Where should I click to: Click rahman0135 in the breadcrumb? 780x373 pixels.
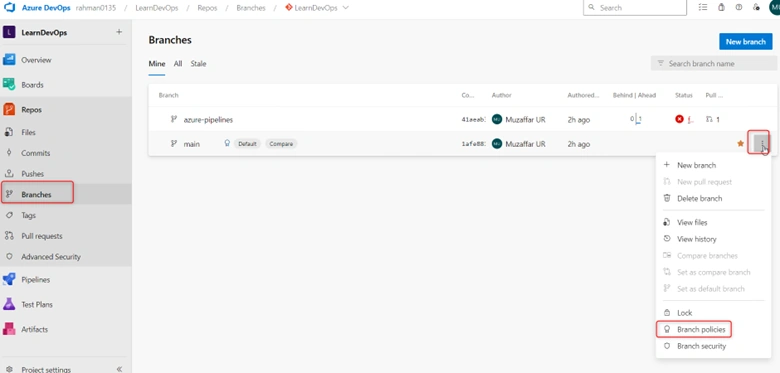pos(96,8)
